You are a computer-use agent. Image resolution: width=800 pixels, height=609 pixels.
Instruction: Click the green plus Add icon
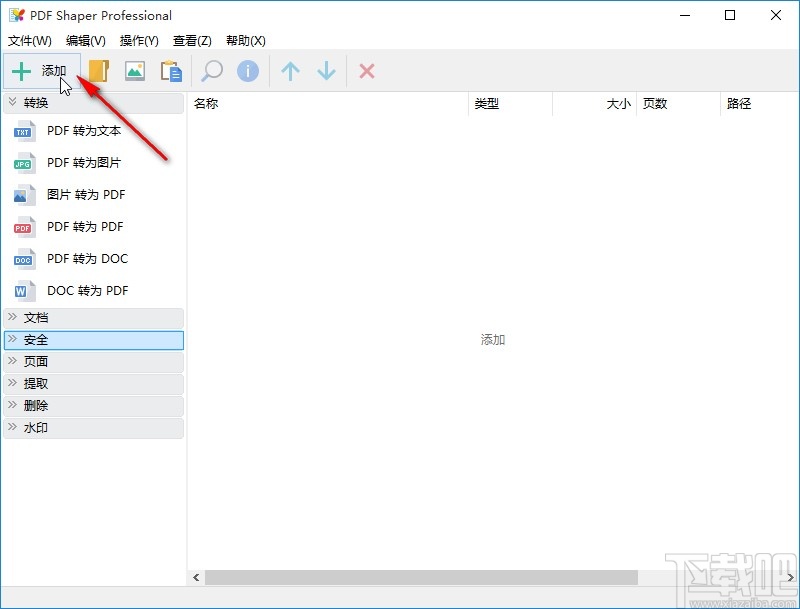(x=22, y=70)
